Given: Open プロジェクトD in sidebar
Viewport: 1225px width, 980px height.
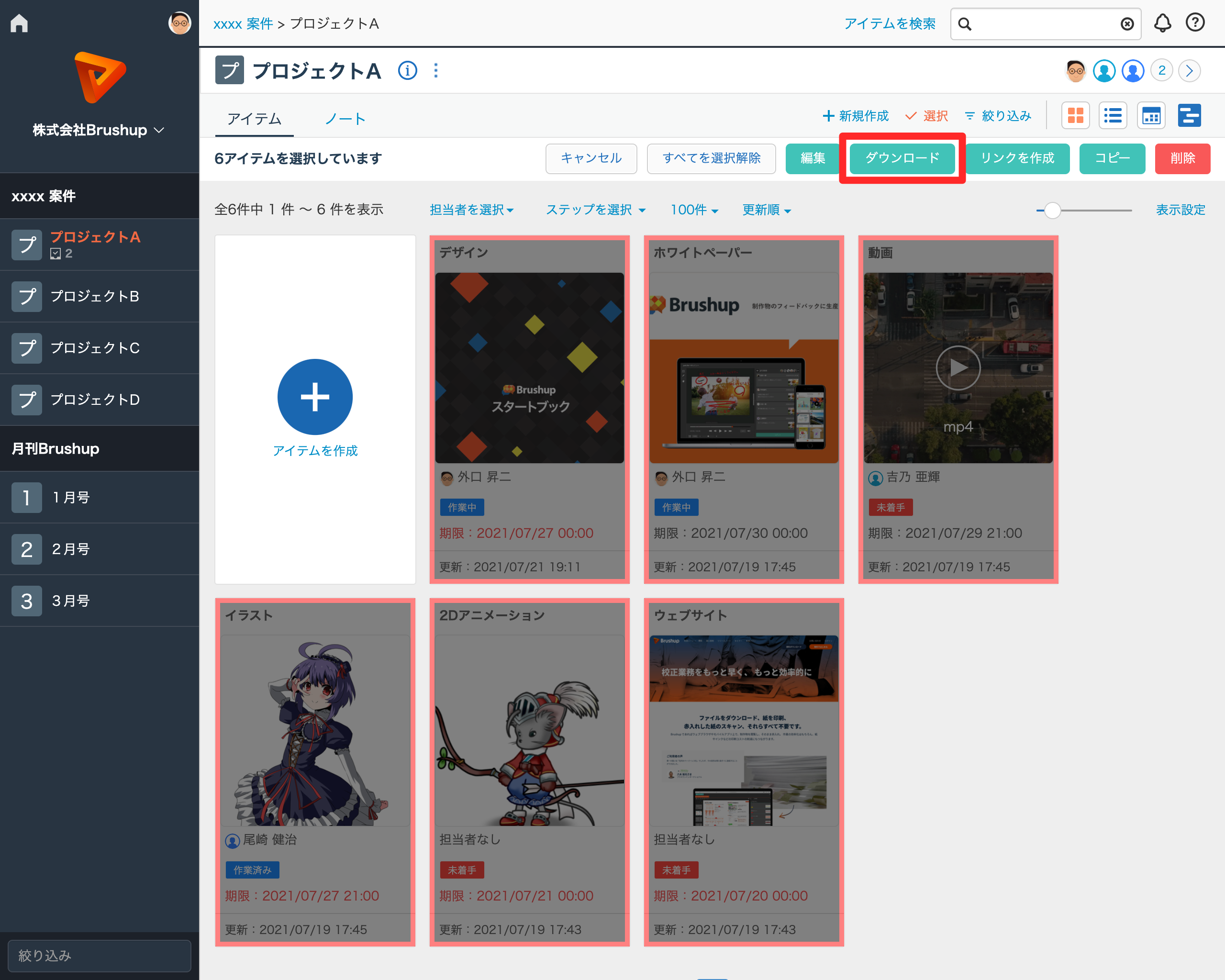Looking at the screenshot, I should (x=100, y=400).
